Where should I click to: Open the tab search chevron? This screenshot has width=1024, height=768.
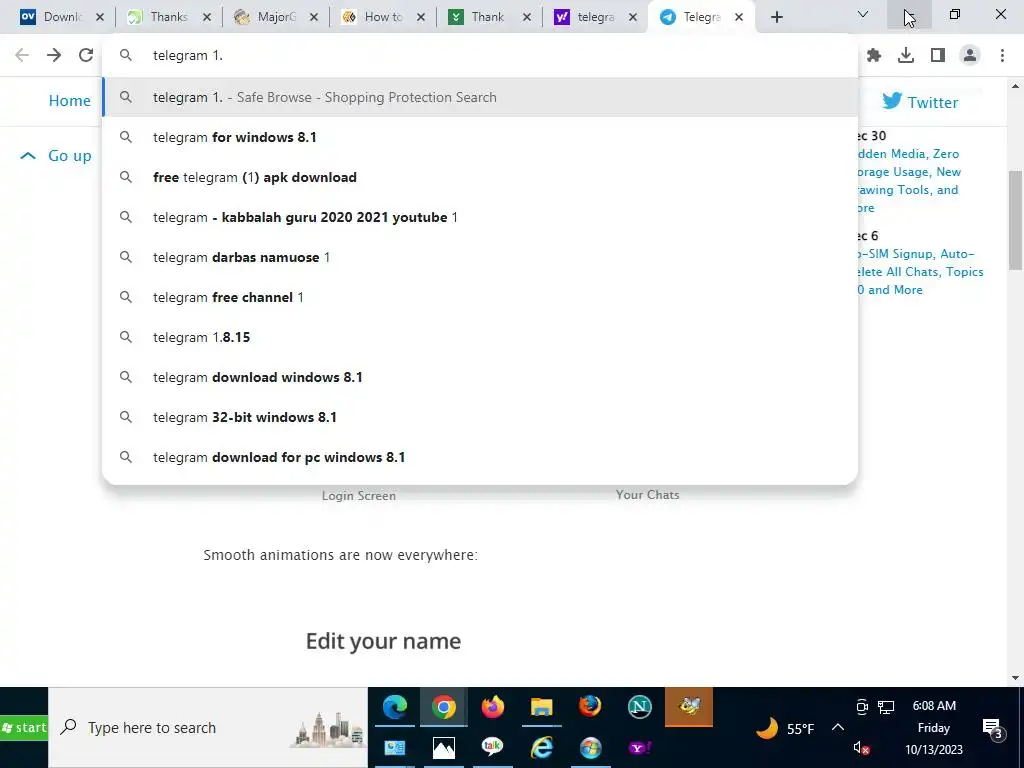[863, 14]
